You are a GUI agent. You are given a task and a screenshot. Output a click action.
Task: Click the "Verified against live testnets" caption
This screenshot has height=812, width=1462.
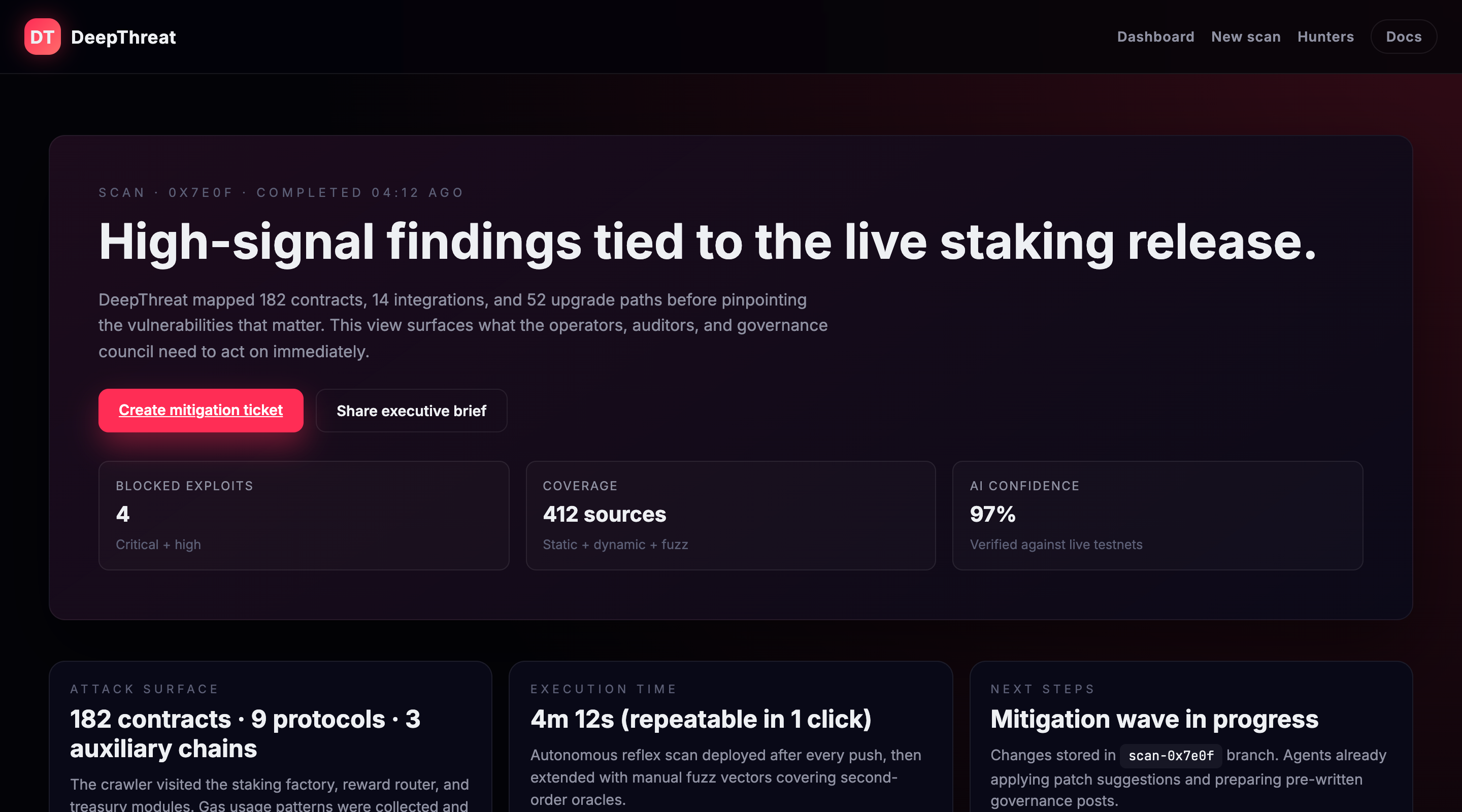(1056, 545)
